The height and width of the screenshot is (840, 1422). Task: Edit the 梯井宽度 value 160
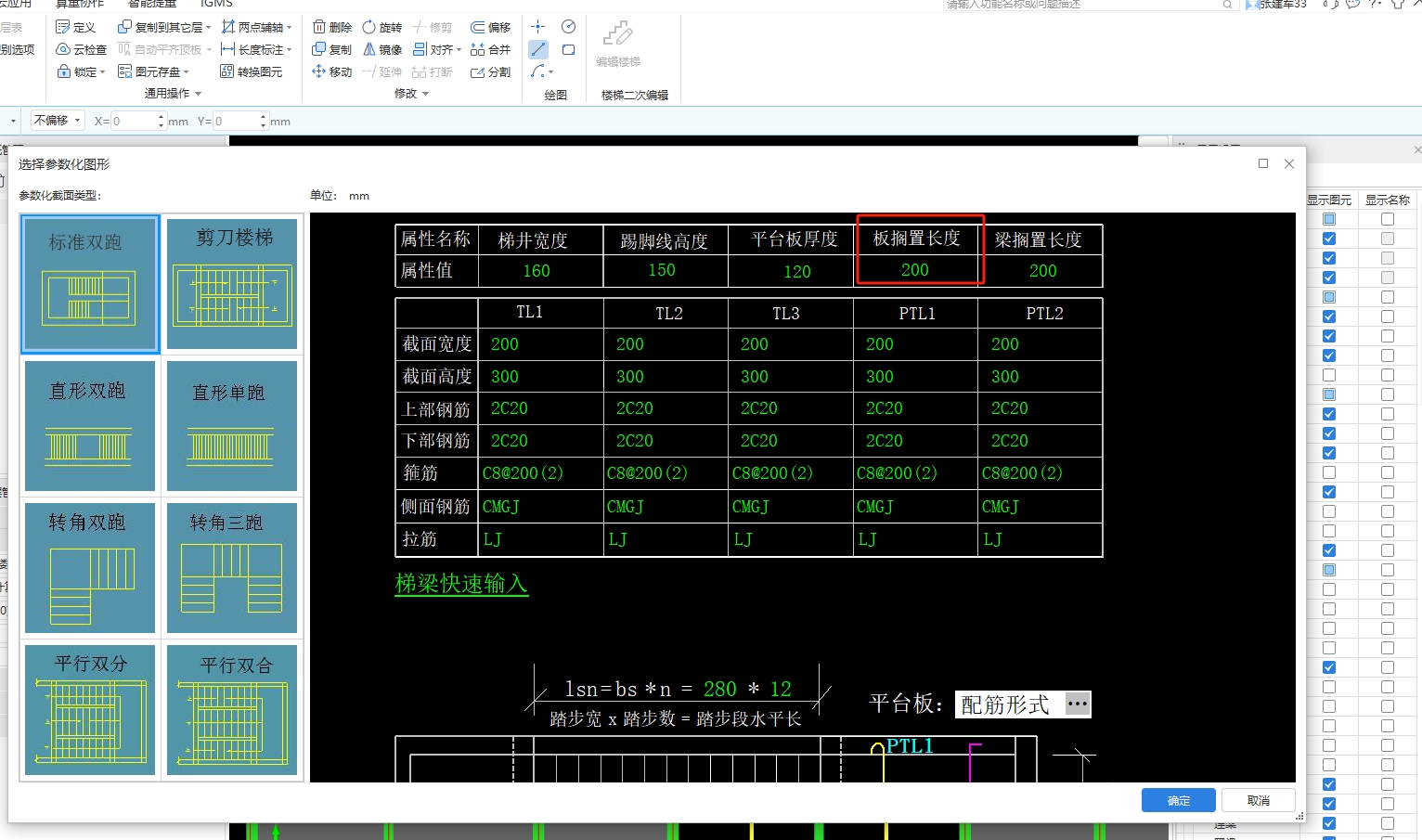coord(536,271)
